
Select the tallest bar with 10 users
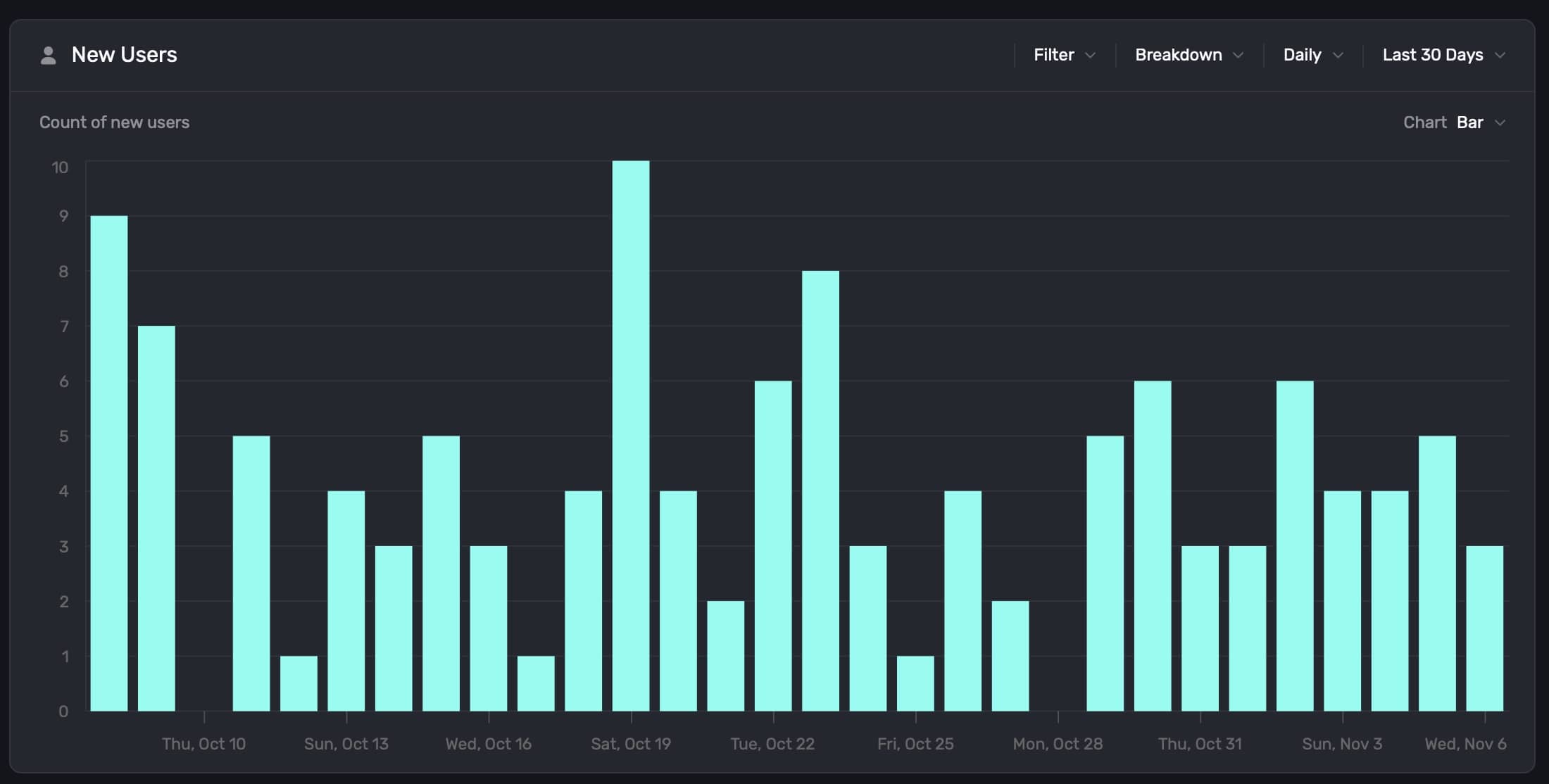pyautogui.click(x=631, y=436)
